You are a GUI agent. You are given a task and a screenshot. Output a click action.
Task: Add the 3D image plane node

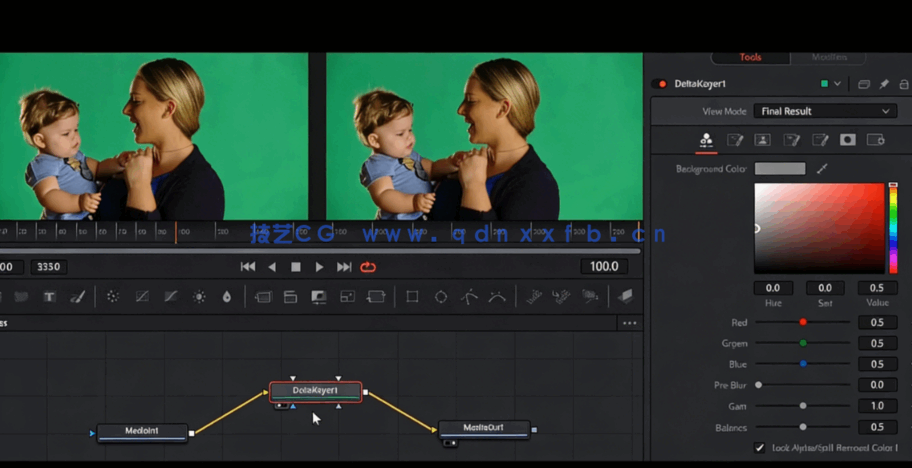pos(626,296)
